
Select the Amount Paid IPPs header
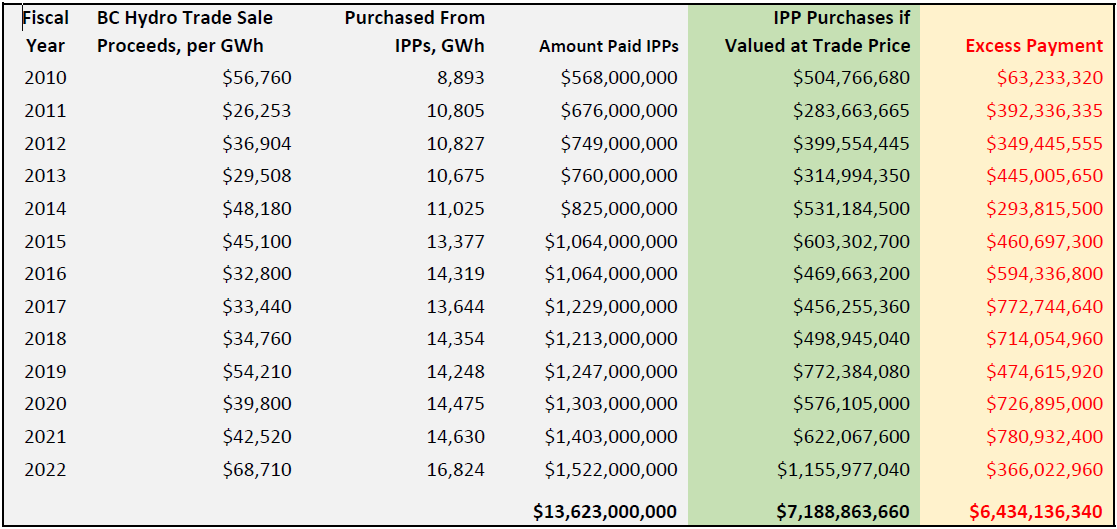tap(608, 46)
